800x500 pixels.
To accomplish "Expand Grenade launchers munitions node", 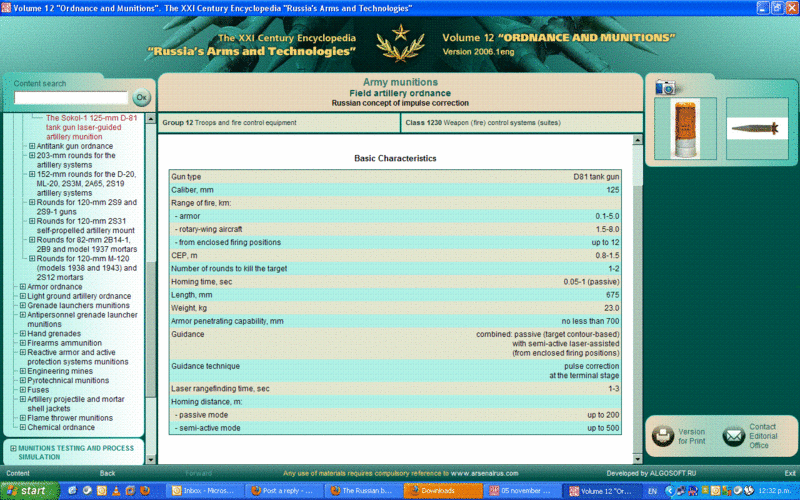I will [x=22, y=305].
